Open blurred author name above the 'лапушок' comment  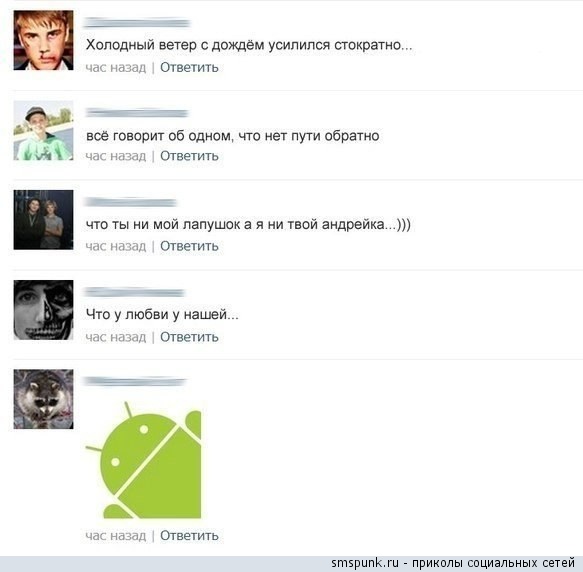(131, 202)
